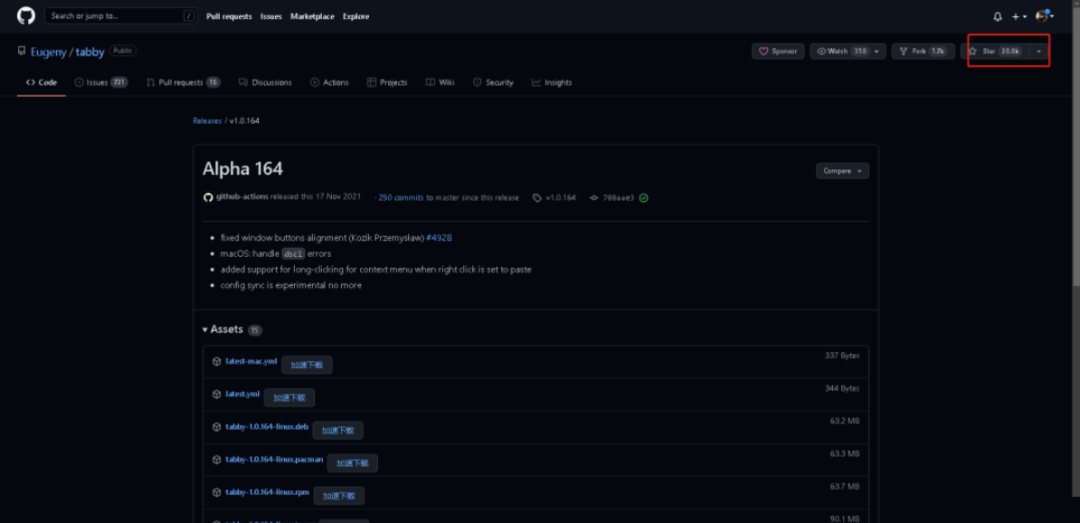1080x523 pixels.
Task: Open the user avatar menu
Action: [1044, 16]
